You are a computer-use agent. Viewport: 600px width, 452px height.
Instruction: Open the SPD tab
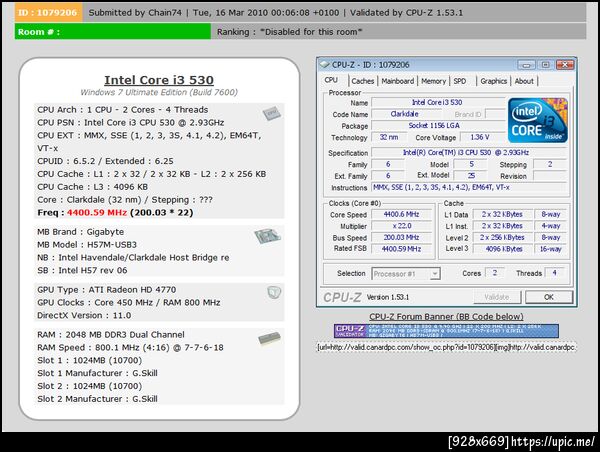click(460, 81)
